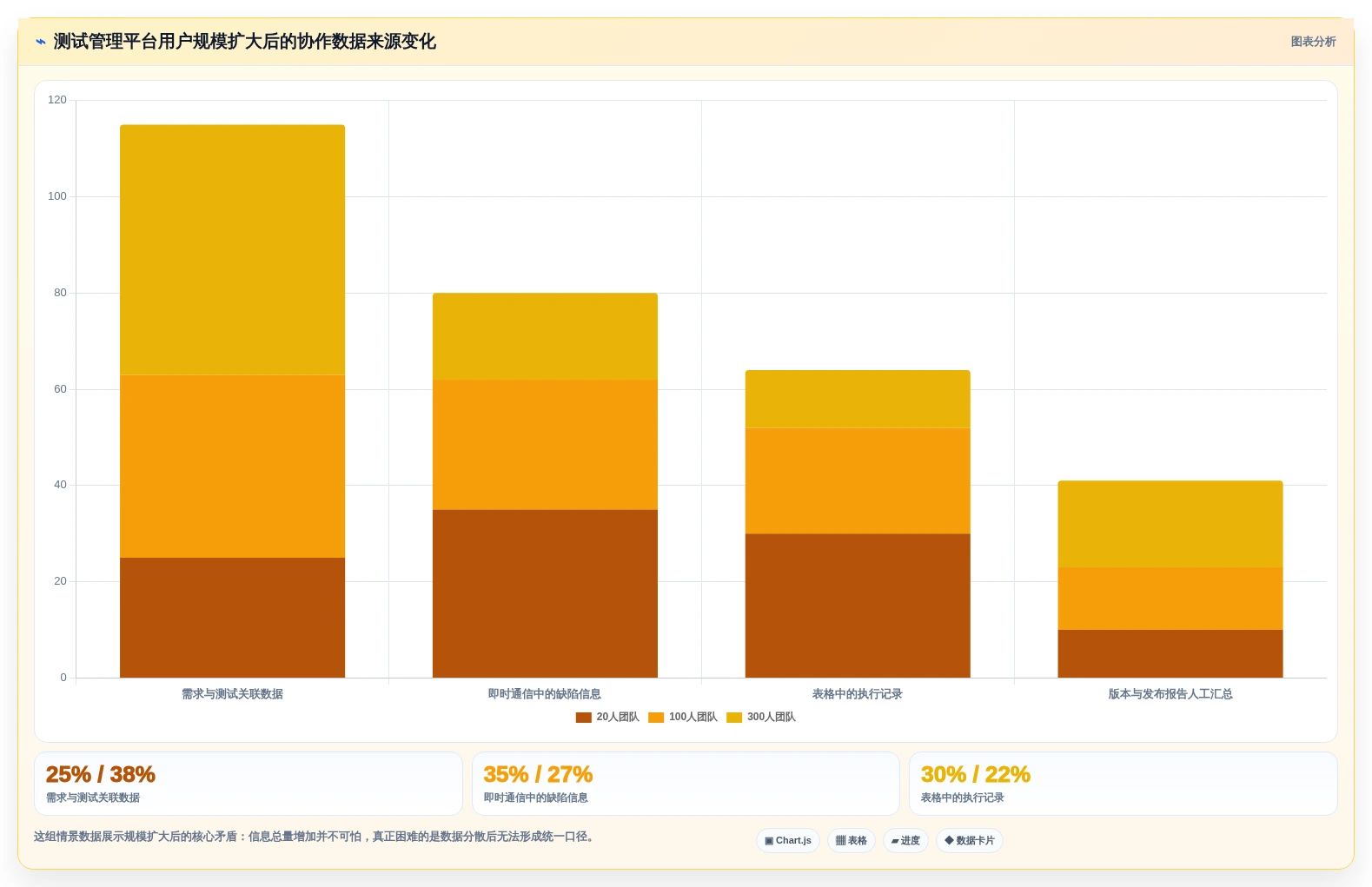
Task: Open the 35% / 27% data card
Action: tap(686, 784)
